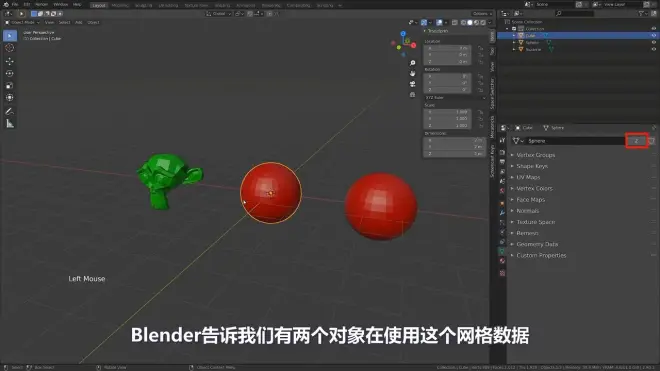Hide the Cube object in outliner
The width and height of the screenshot is (660, 371).
coord(654,36)
